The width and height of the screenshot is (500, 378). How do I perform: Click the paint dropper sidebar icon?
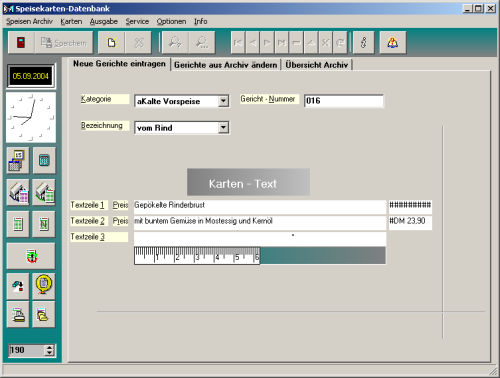(18, 286)
